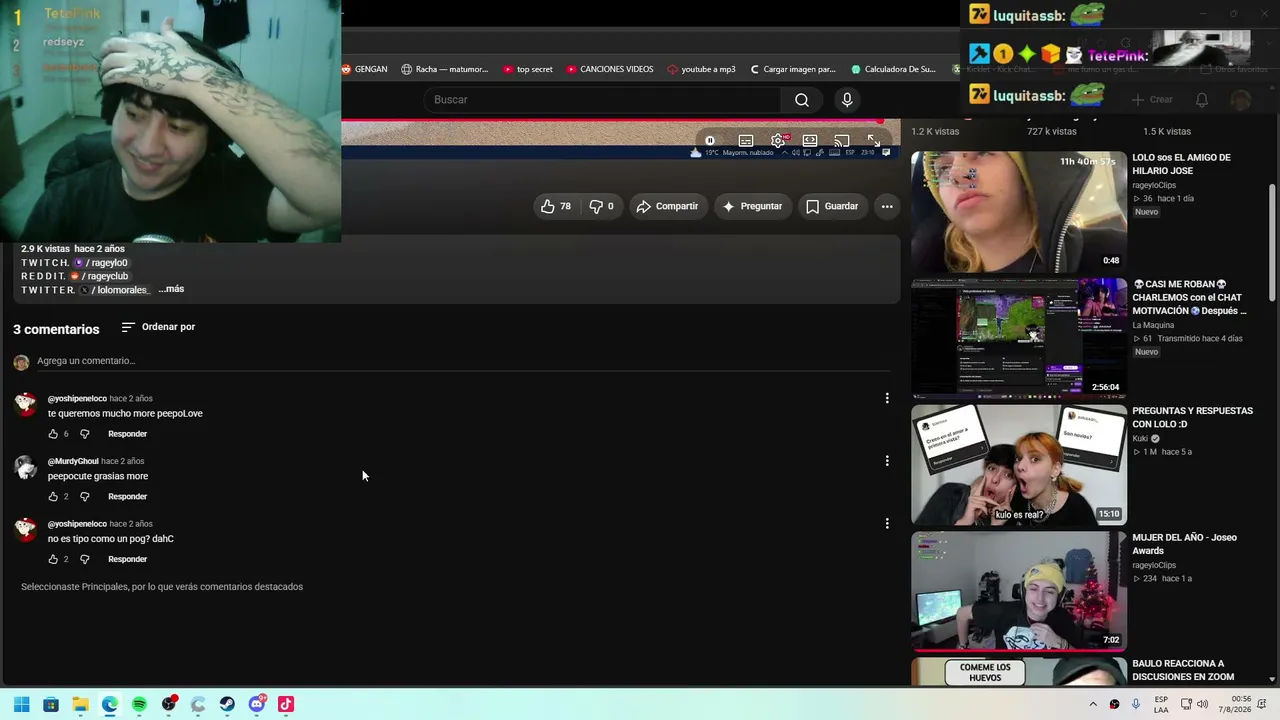Screen dimensions: 1280x720
Task: Open options for @MurdyGhoul's comment
Action: click(x=887, y=461)
